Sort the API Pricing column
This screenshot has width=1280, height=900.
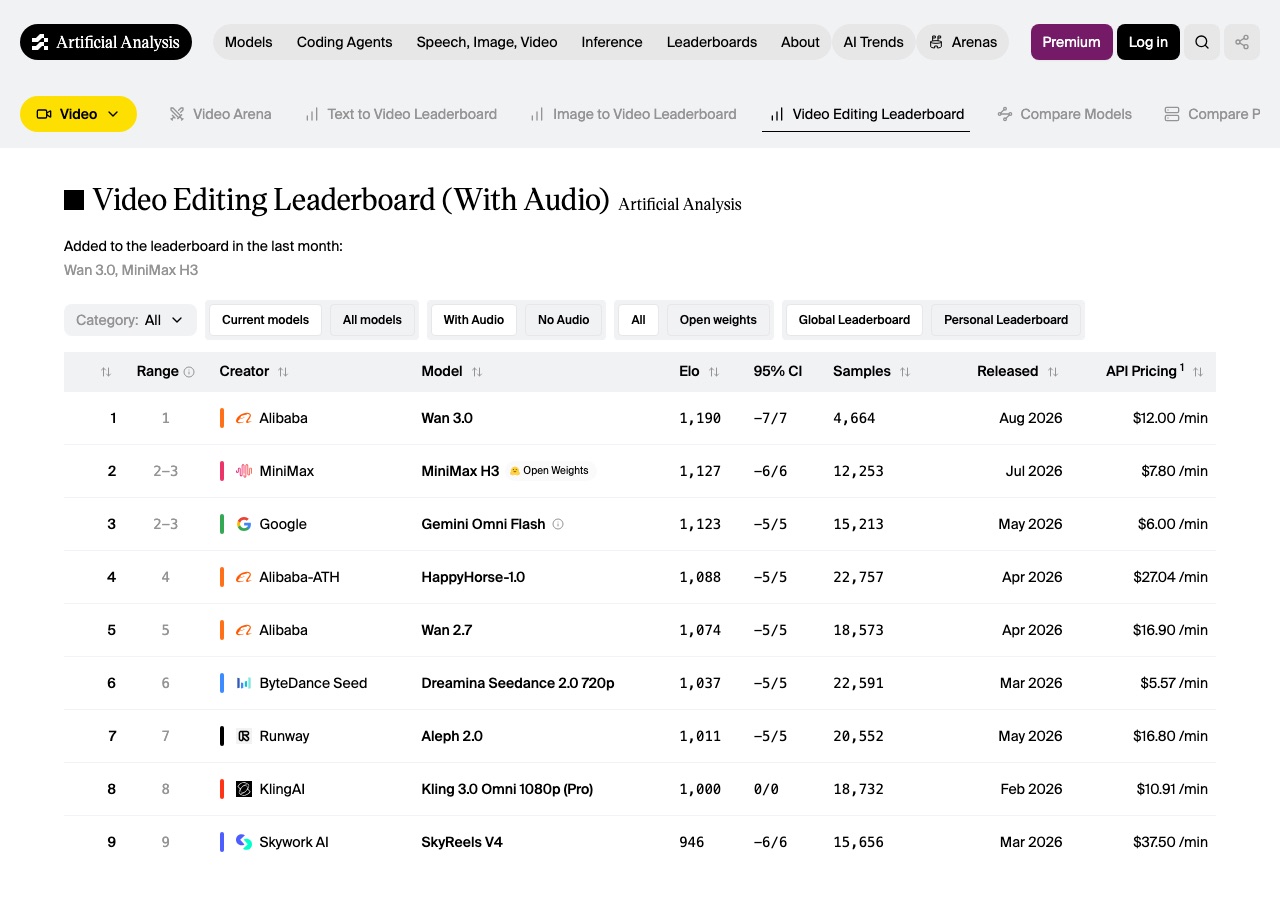[x=1198, y=372]
